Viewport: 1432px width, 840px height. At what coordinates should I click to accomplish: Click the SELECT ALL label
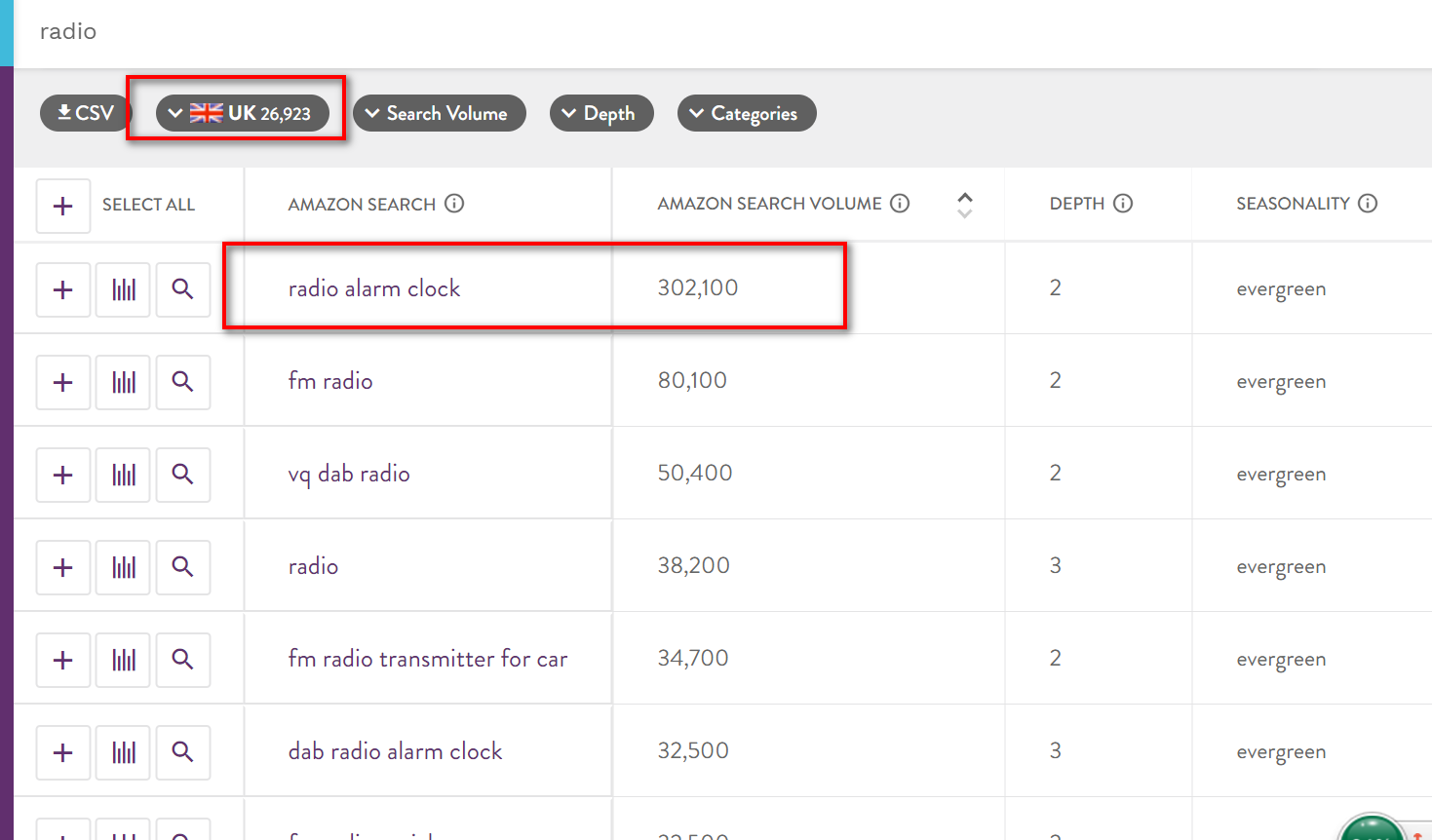tap(148, 205)
